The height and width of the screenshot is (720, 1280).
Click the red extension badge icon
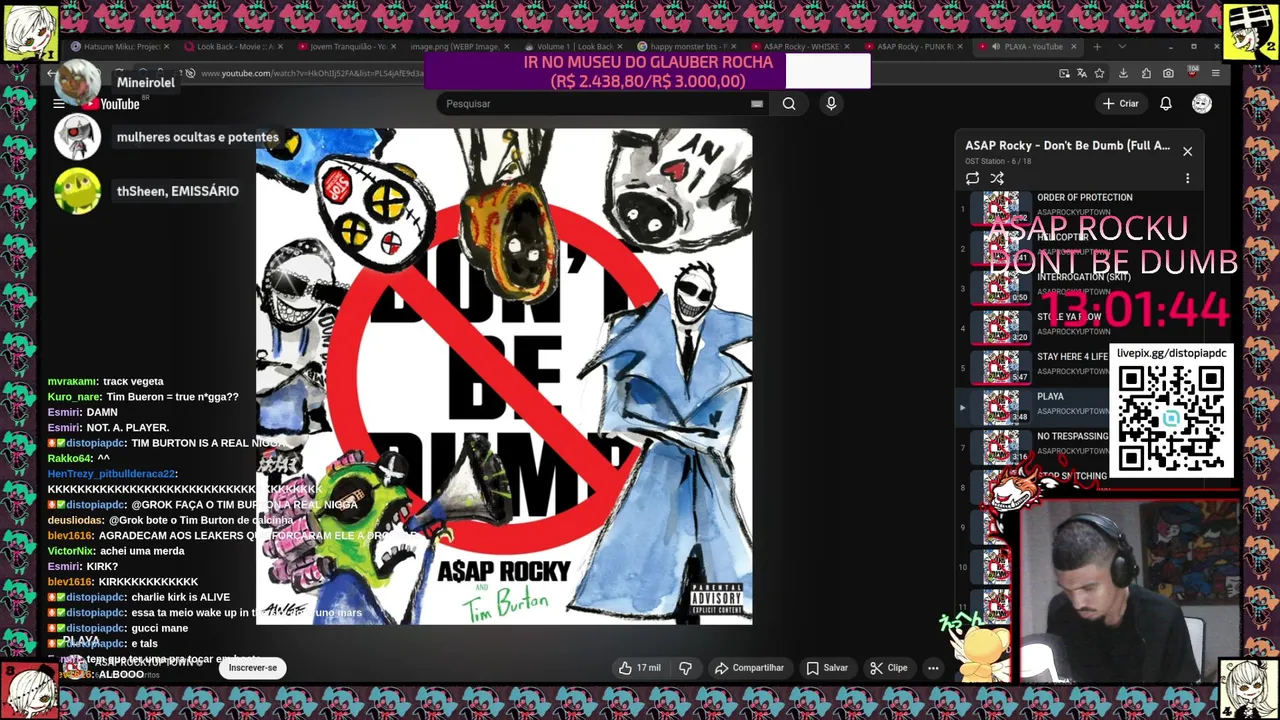(x=1192, y=73)
